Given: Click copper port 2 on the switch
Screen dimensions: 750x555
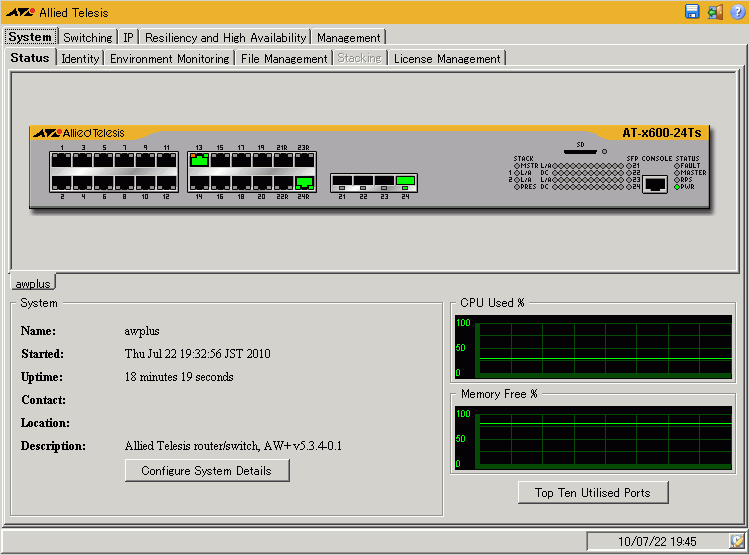Looking at the screenshot, I should point(62,183).
